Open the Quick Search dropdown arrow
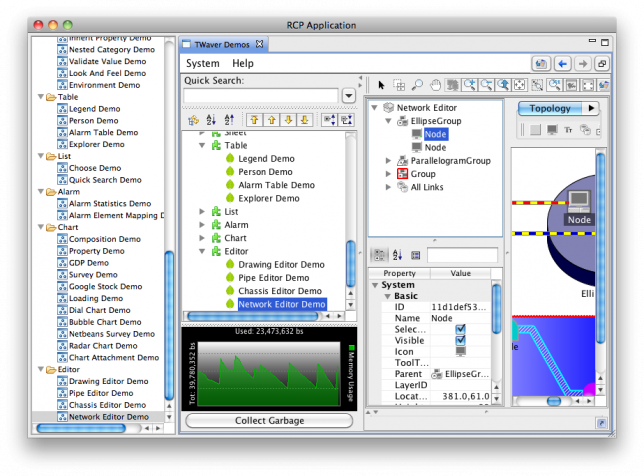 click(x=349, y=96)
